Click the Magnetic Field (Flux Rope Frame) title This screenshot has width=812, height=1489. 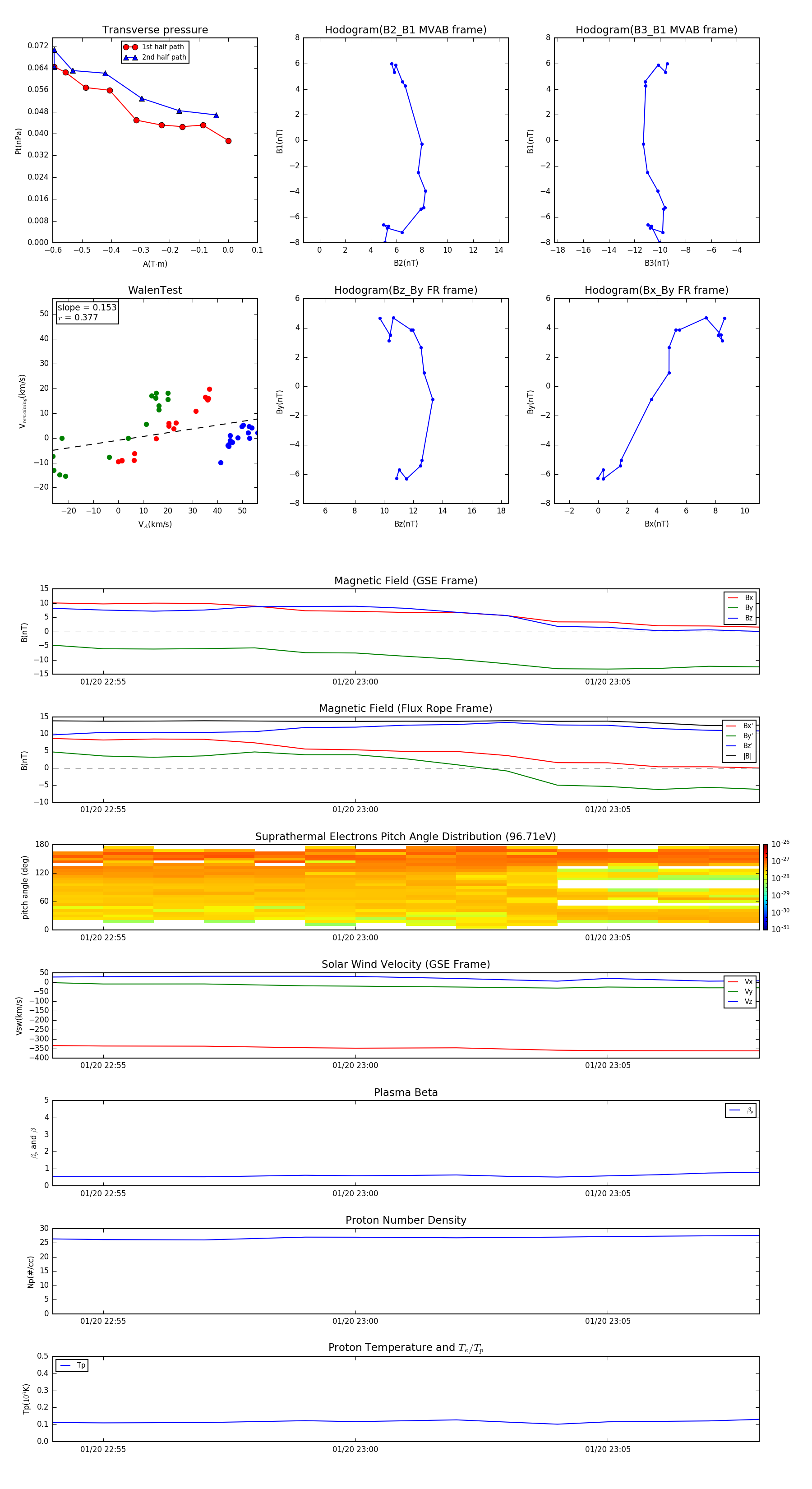point(406,709)
